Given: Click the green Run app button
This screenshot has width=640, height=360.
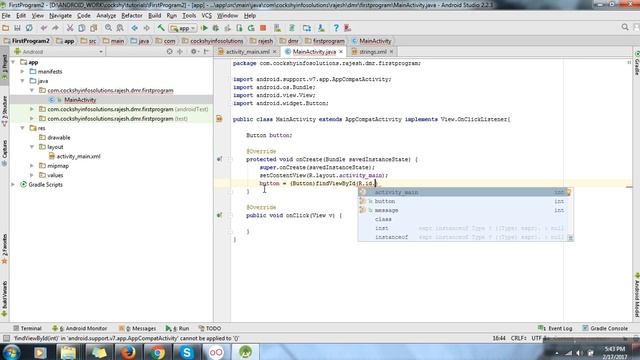Looking at the screenshot, I should [x=204, y=28].
